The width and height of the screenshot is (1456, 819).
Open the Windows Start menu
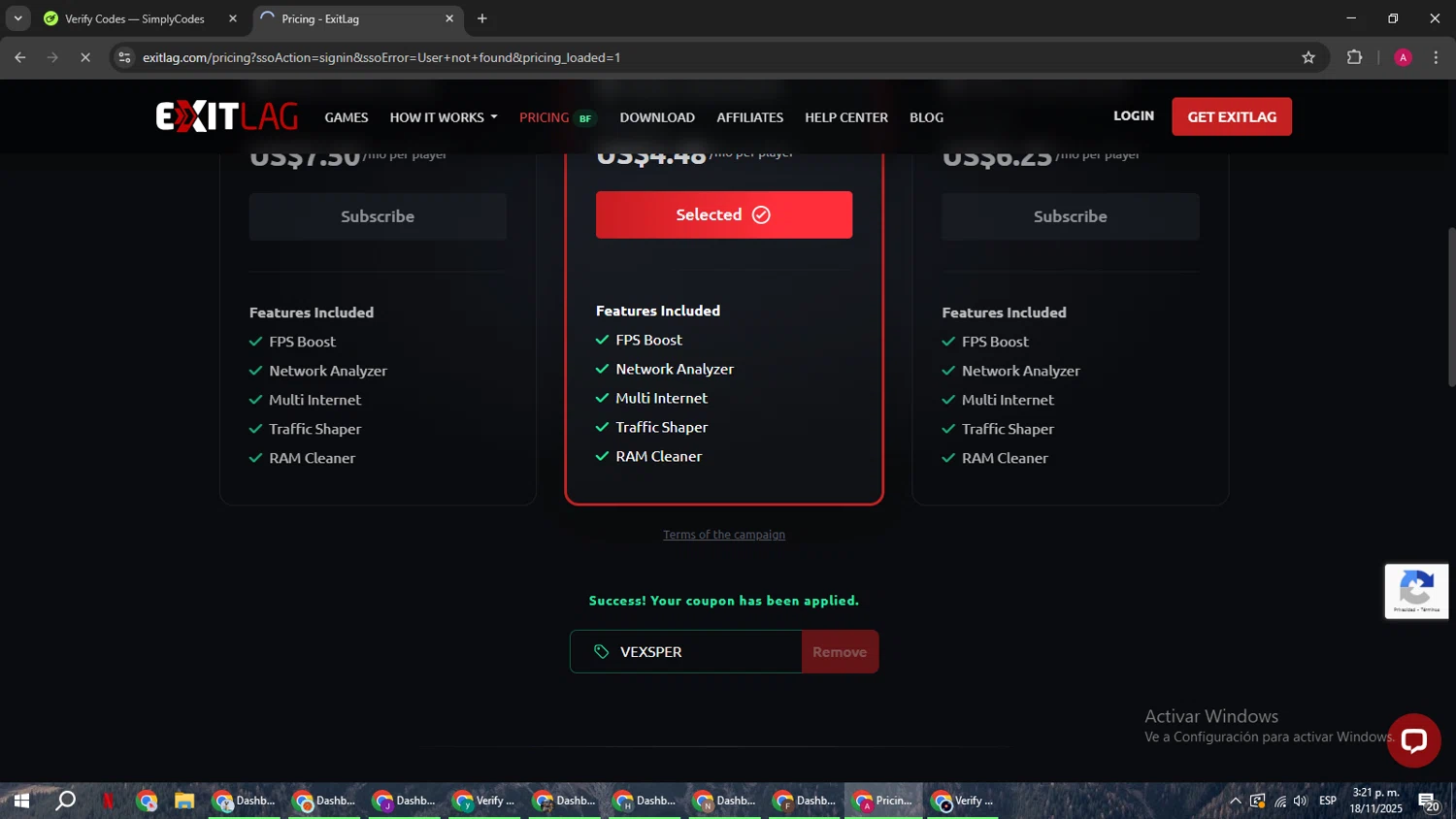(x=21, y=801)
